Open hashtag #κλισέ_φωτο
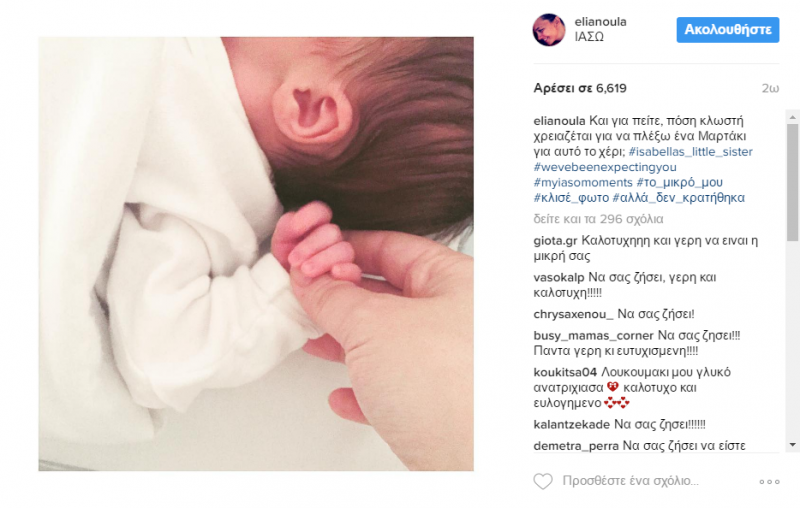 571,197
